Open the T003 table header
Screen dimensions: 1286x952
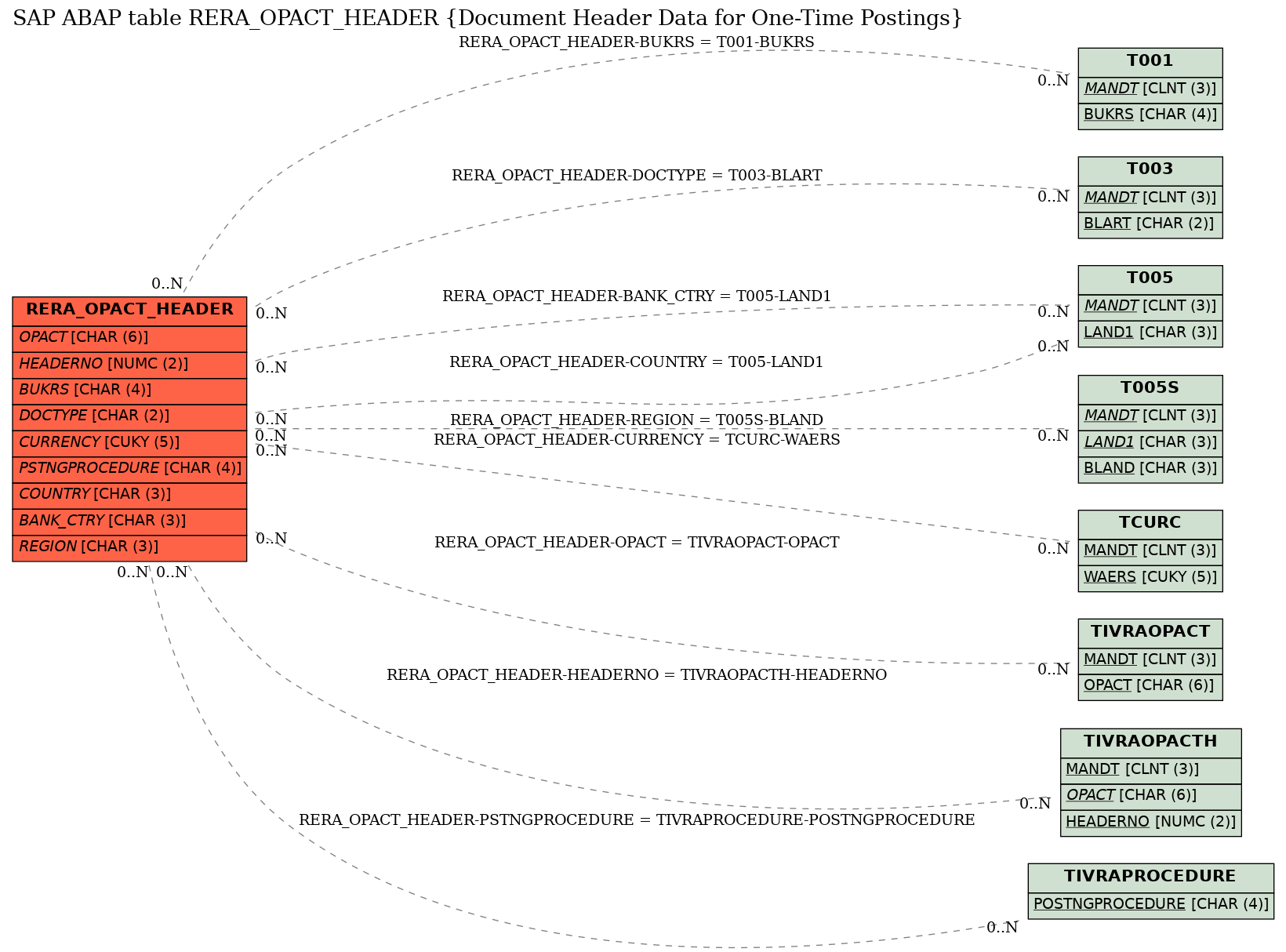(1150, 170)
